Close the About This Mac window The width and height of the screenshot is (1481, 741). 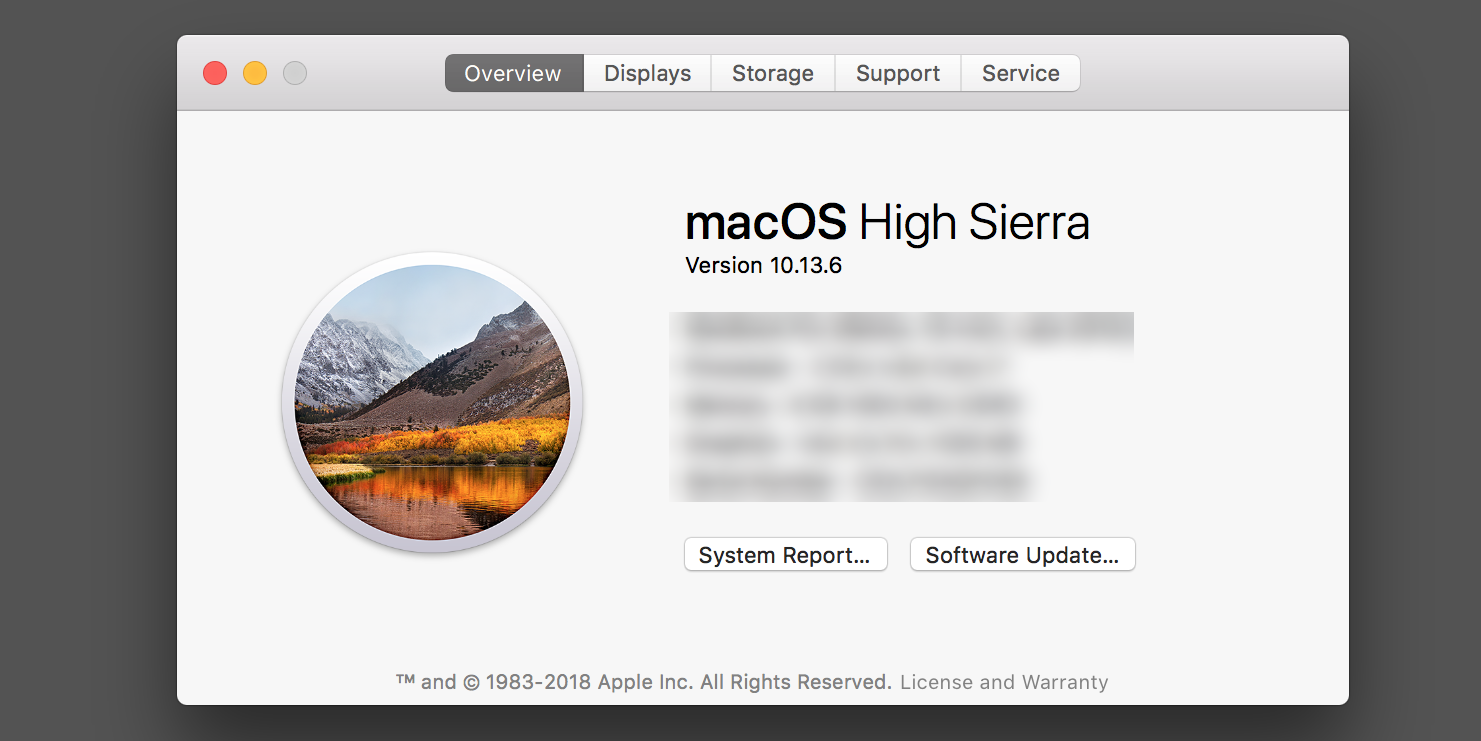point(215,73)
